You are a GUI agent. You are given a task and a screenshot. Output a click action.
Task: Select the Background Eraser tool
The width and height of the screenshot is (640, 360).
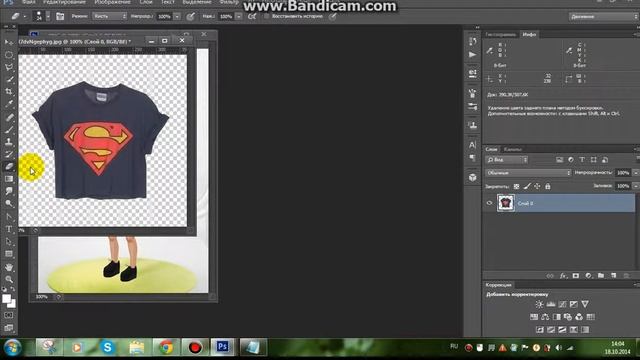(x=9, y=167)
